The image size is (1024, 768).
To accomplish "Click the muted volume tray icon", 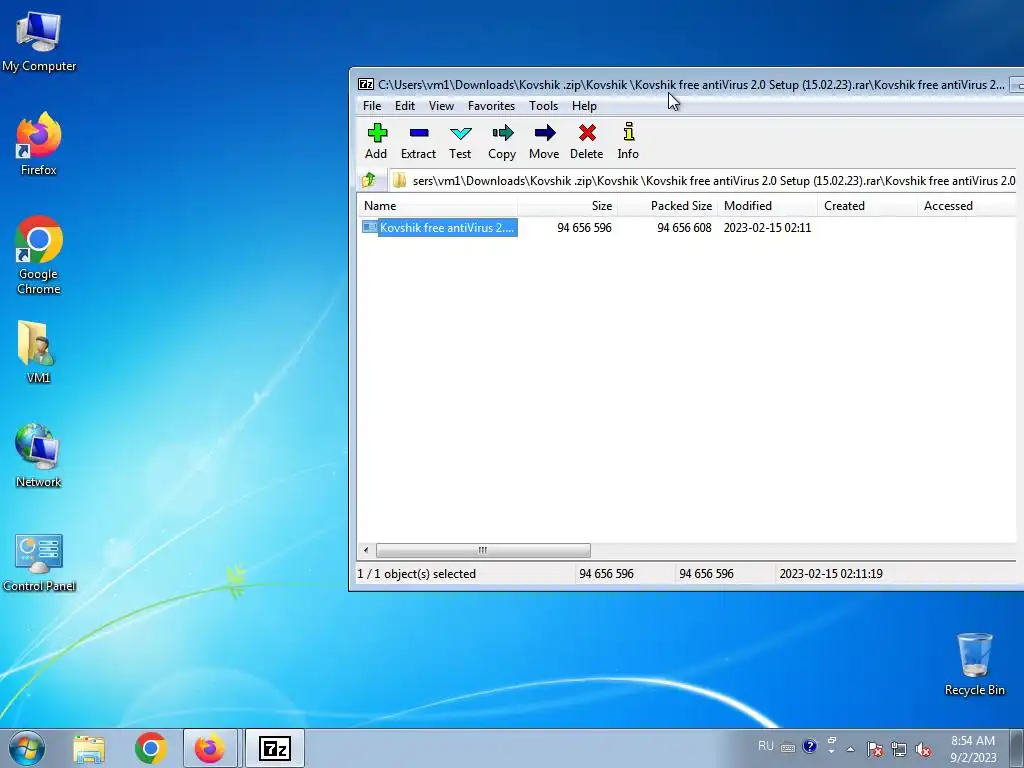I will [x=923, y=749].
